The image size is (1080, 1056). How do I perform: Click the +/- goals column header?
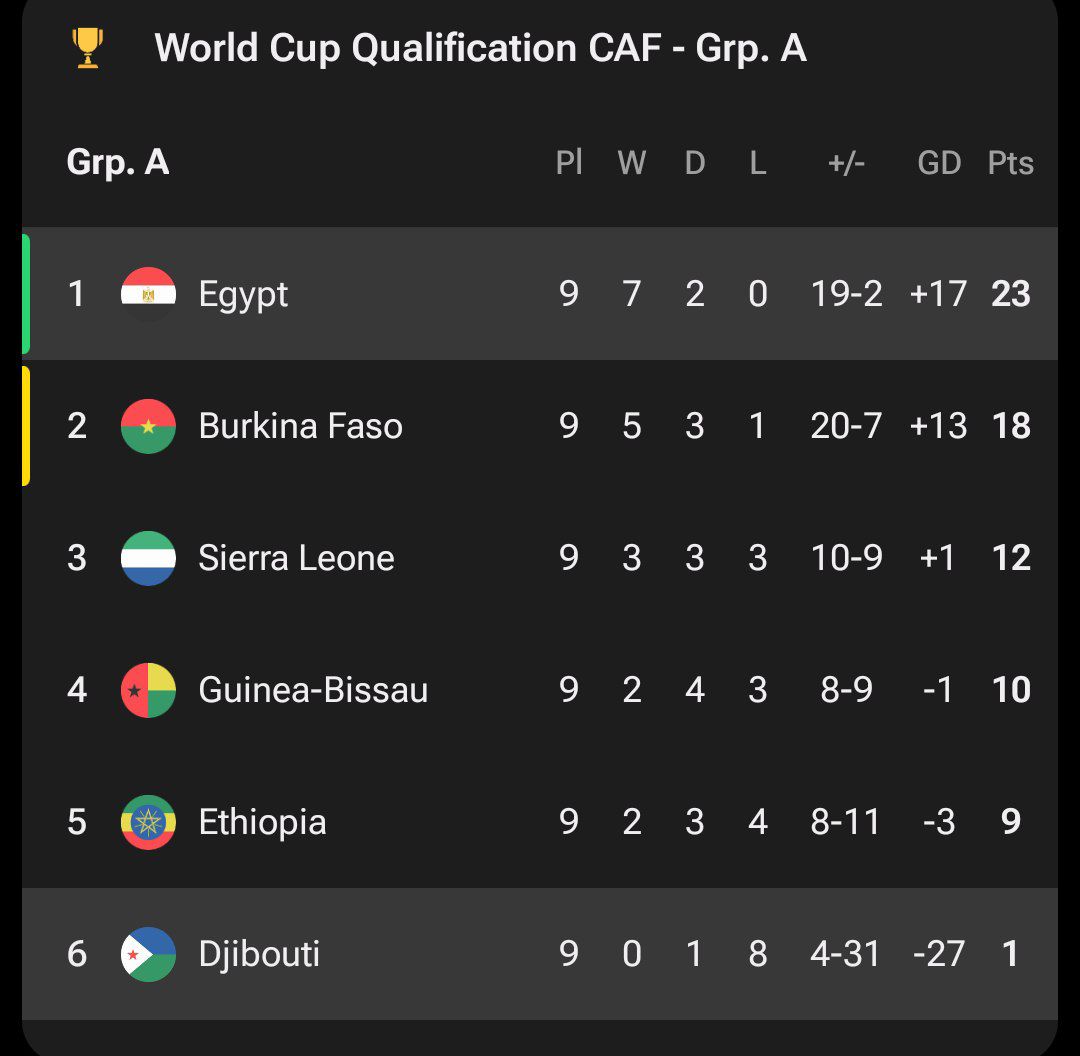pyautogui.click(x=846, y=163)
